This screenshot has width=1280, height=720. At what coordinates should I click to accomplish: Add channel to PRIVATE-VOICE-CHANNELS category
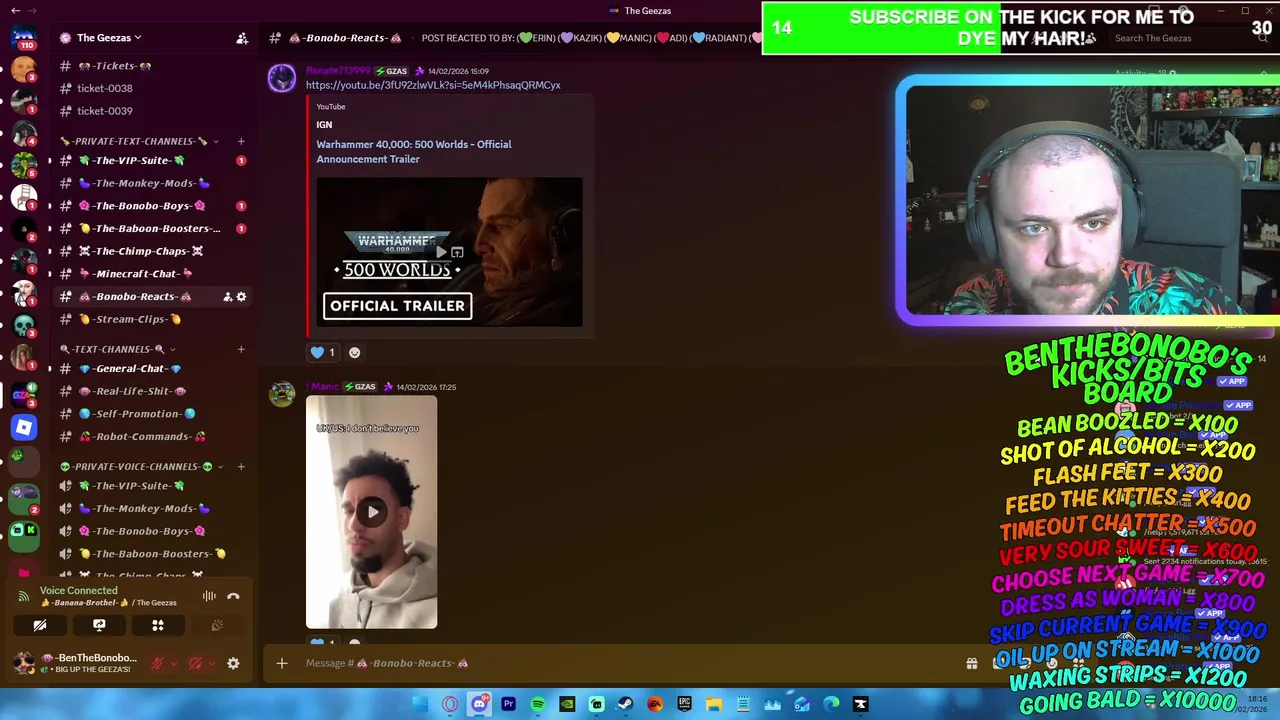click(x=241, y=466)
